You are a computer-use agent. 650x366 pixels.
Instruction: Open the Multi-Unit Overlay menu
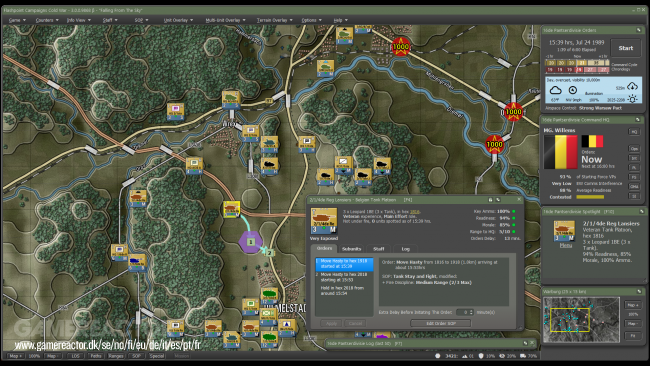[225, 20]
